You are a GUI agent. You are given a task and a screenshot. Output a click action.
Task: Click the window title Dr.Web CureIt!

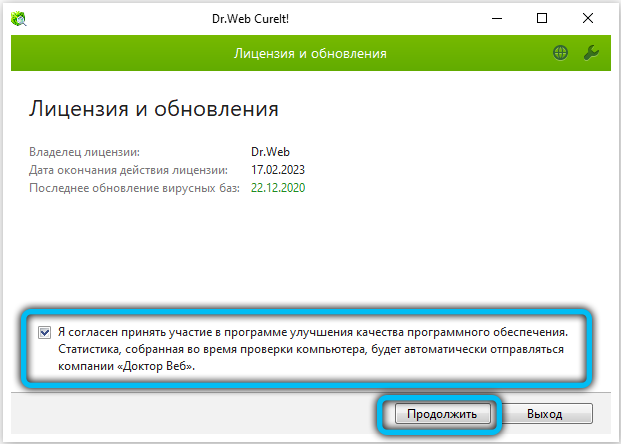[x=250, y=19]
